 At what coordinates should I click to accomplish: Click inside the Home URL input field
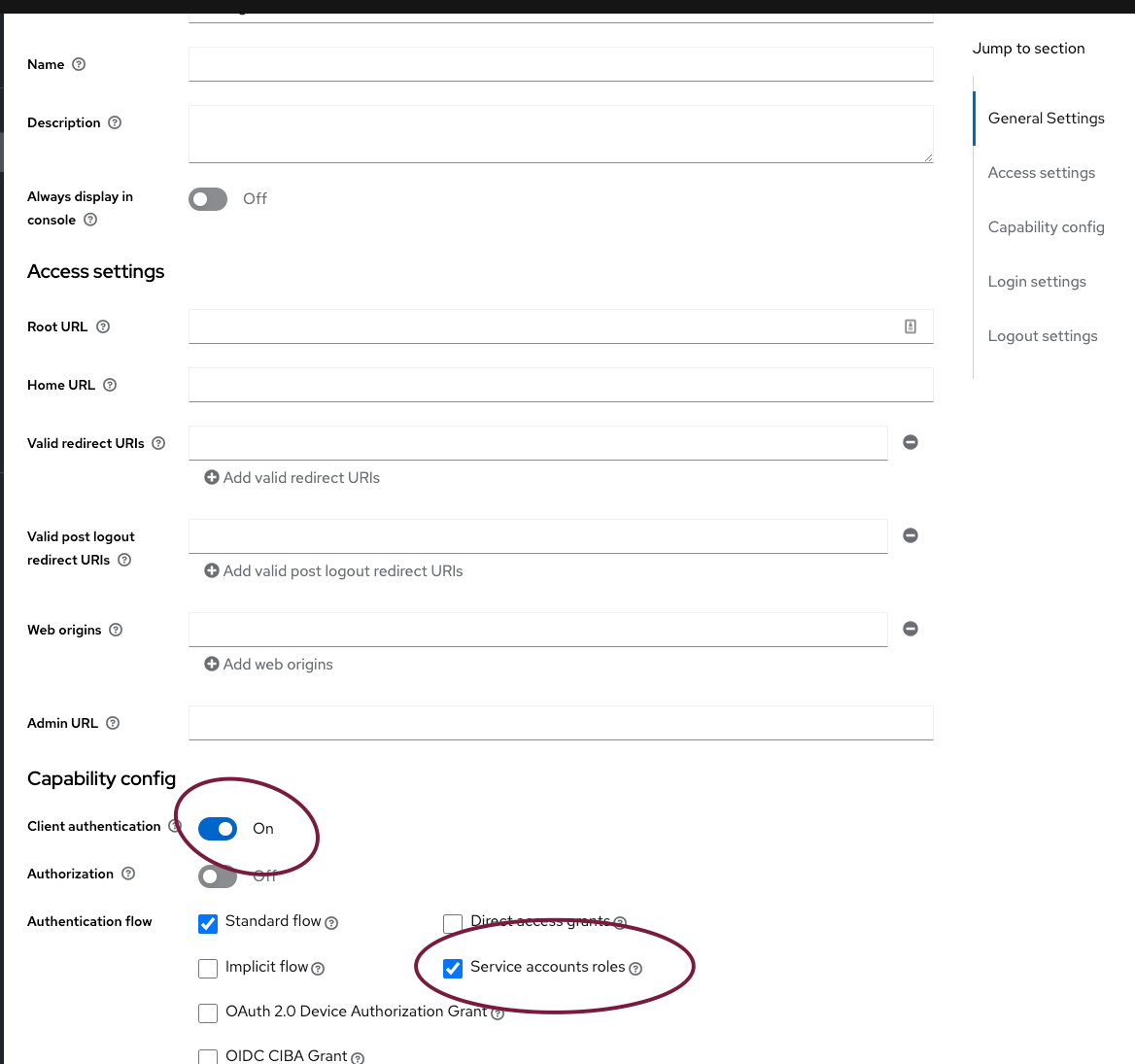(x=561, y=385)
